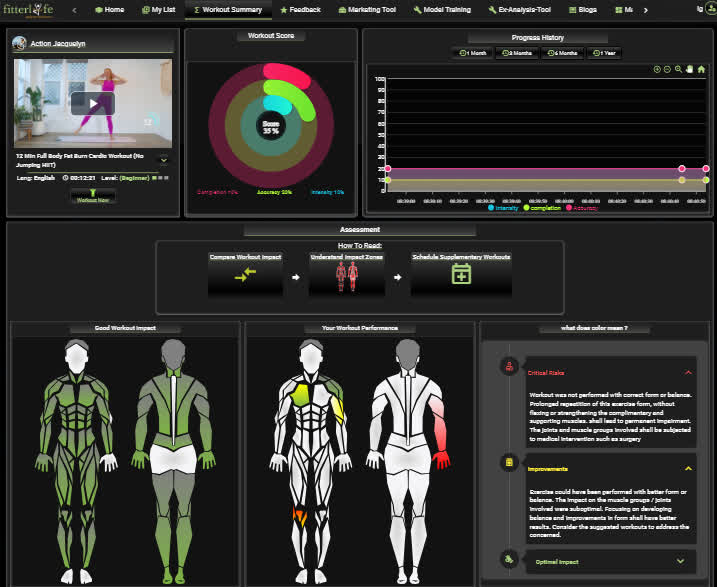717x587 pixels.
Task: Click the workout duration 00:12:21
Action: pyautogui.click(x=79, y=178)
